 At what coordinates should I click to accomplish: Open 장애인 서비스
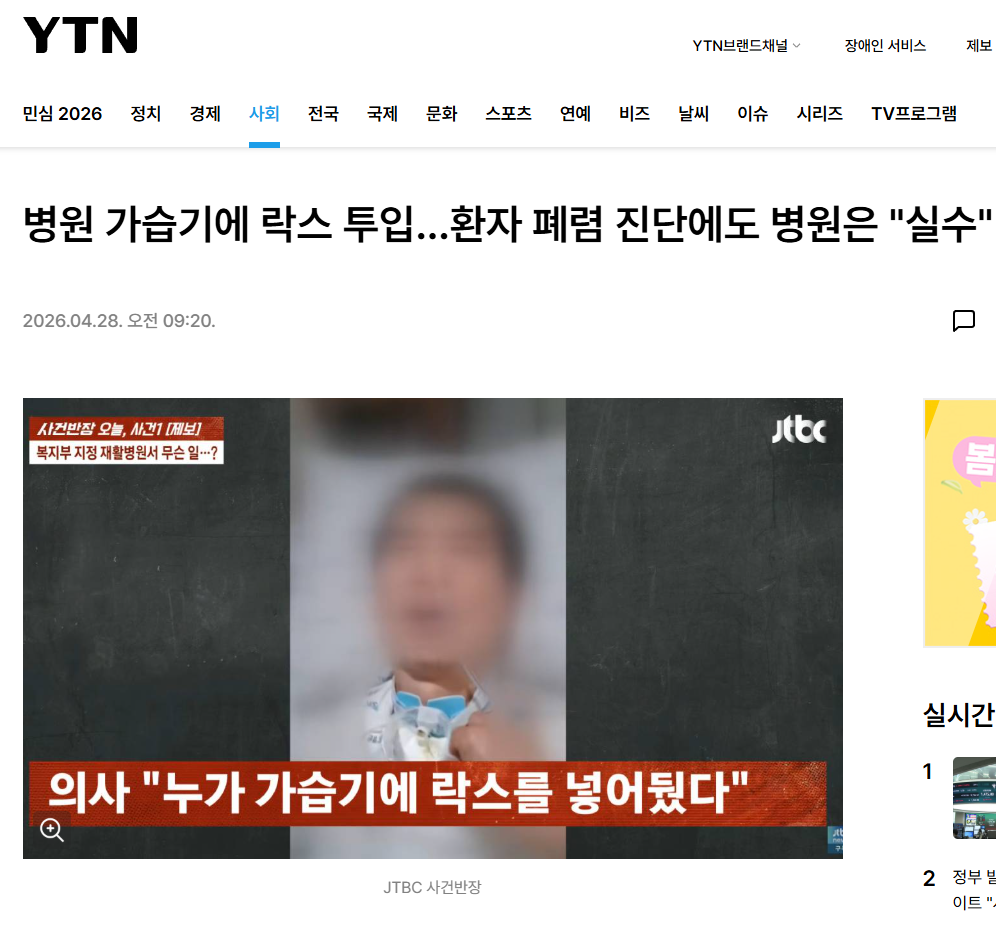[x=884, y=45]
